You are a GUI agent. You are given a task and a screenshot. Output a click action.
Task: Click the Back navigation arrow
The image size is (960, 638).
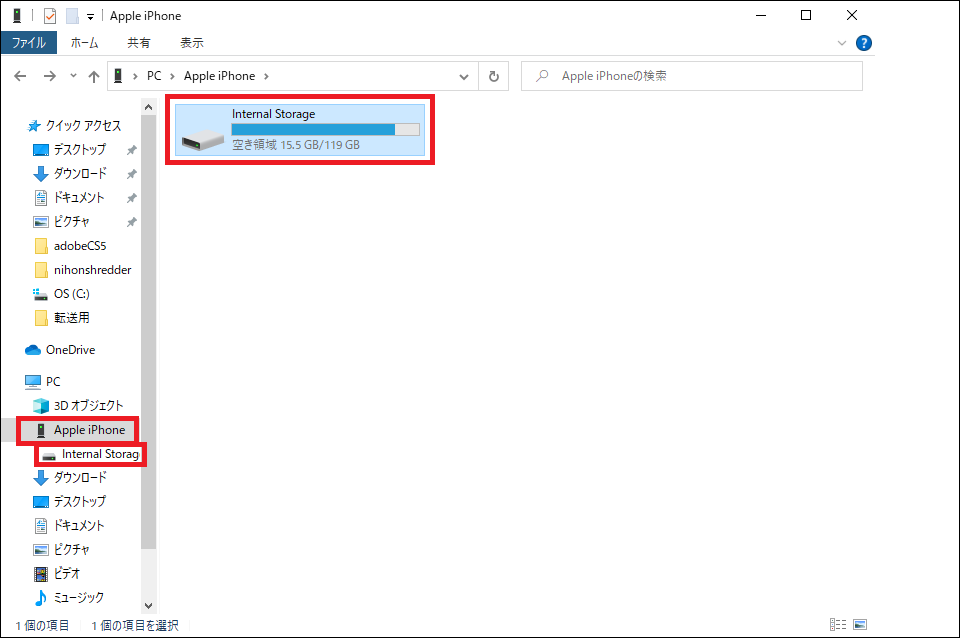click(x=20, y=76)
